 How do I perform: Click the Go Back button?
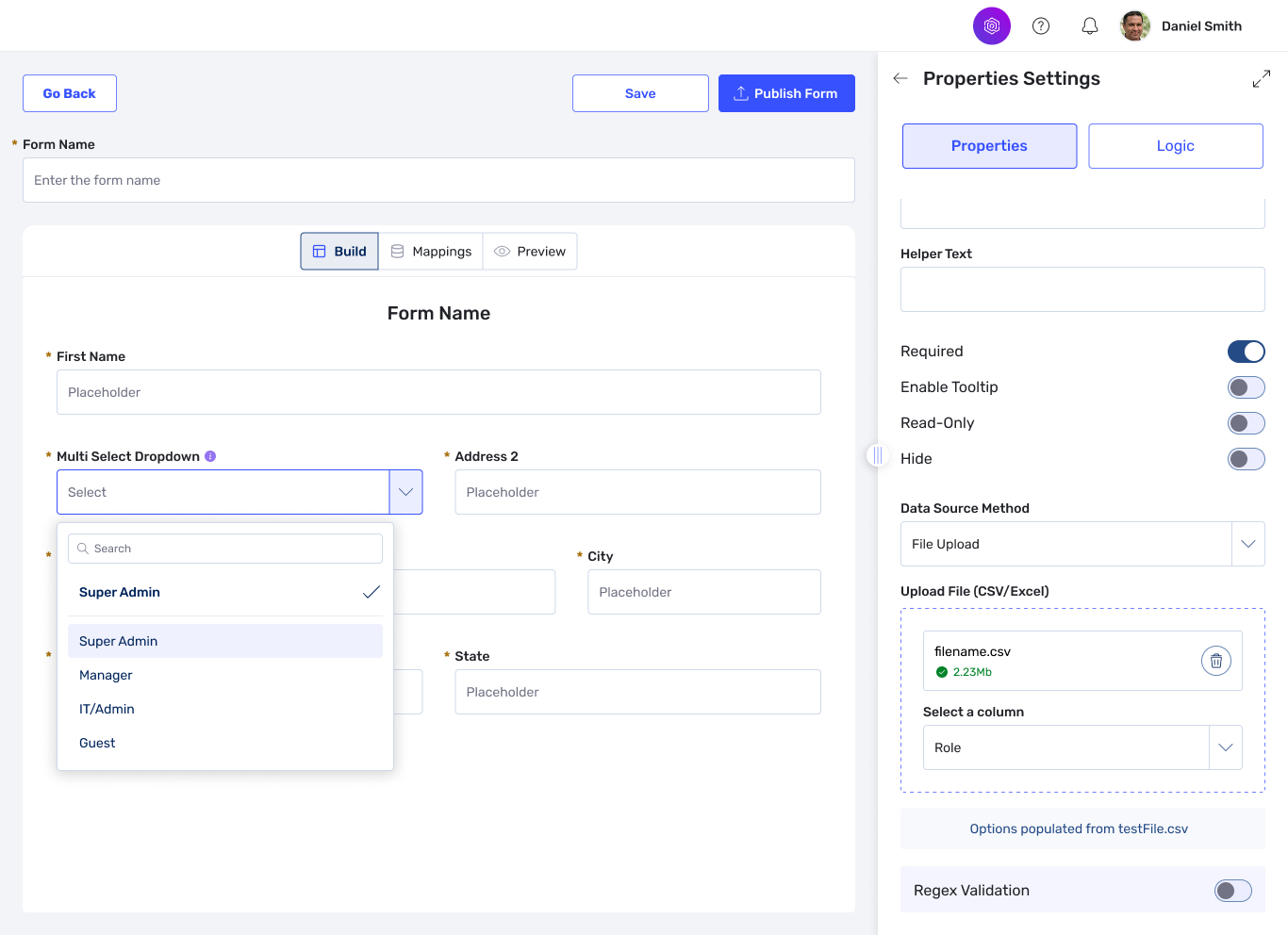tap(70, 93)
